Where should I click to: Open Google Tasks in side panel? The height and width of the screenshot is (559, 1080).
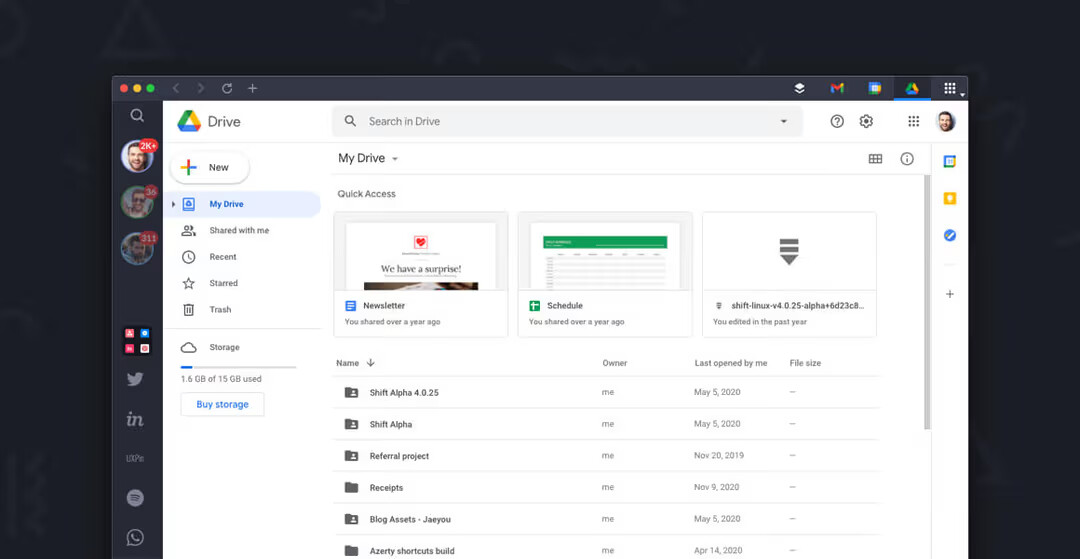(x=950, y=236)
